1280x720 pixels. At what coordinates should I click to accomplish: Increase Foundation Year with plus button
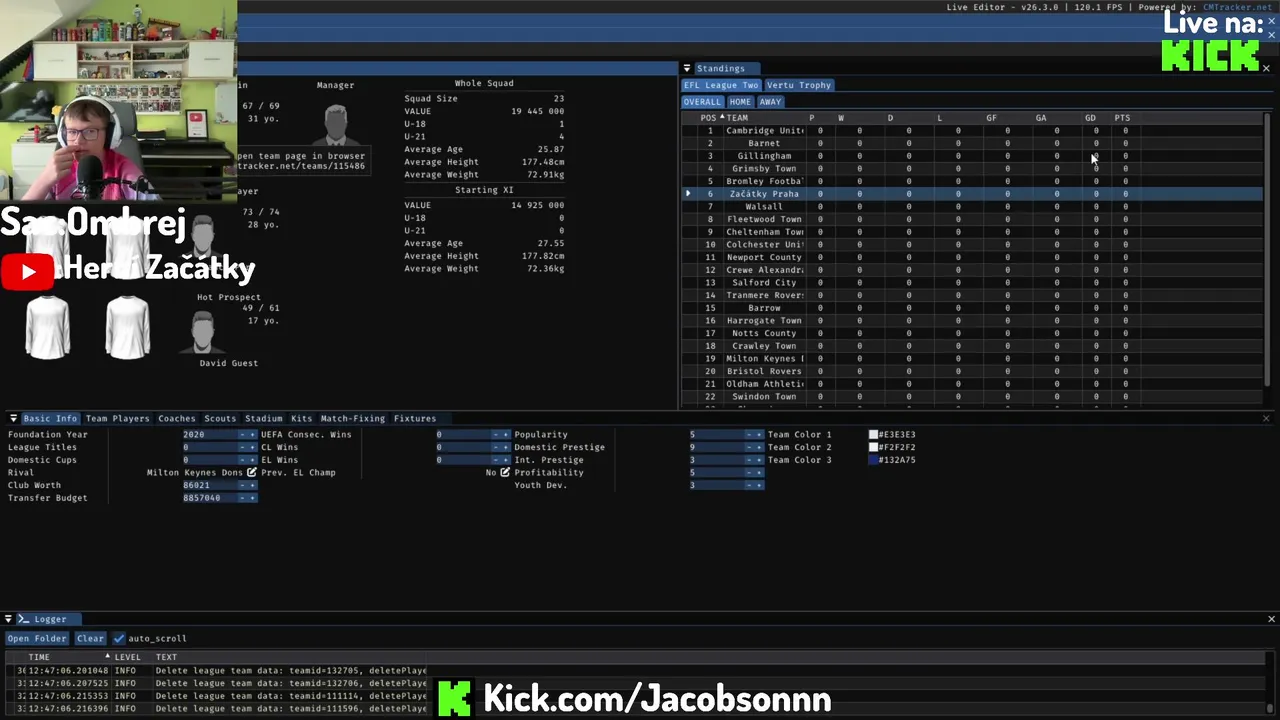click(x=252, y=434)
